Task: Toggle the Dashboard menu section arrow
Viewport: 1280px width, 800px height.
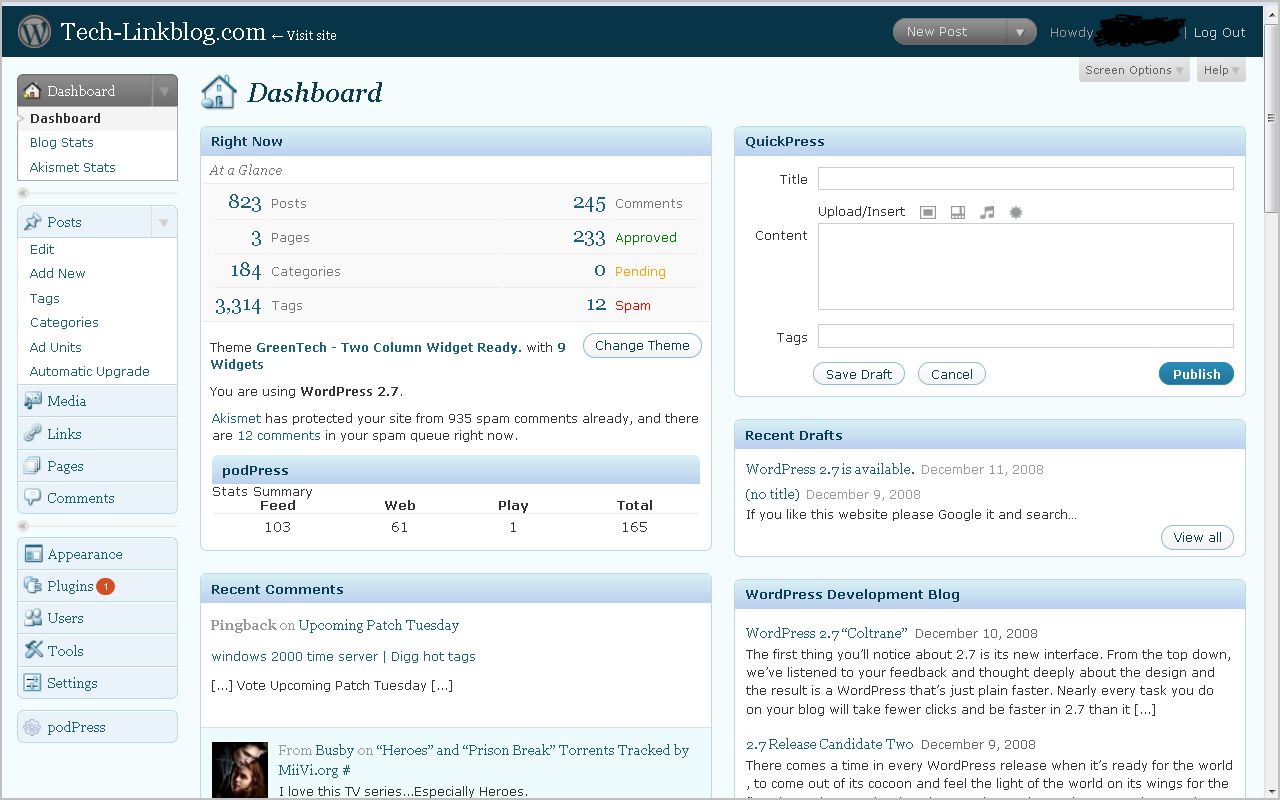Action: coord(165,91)
